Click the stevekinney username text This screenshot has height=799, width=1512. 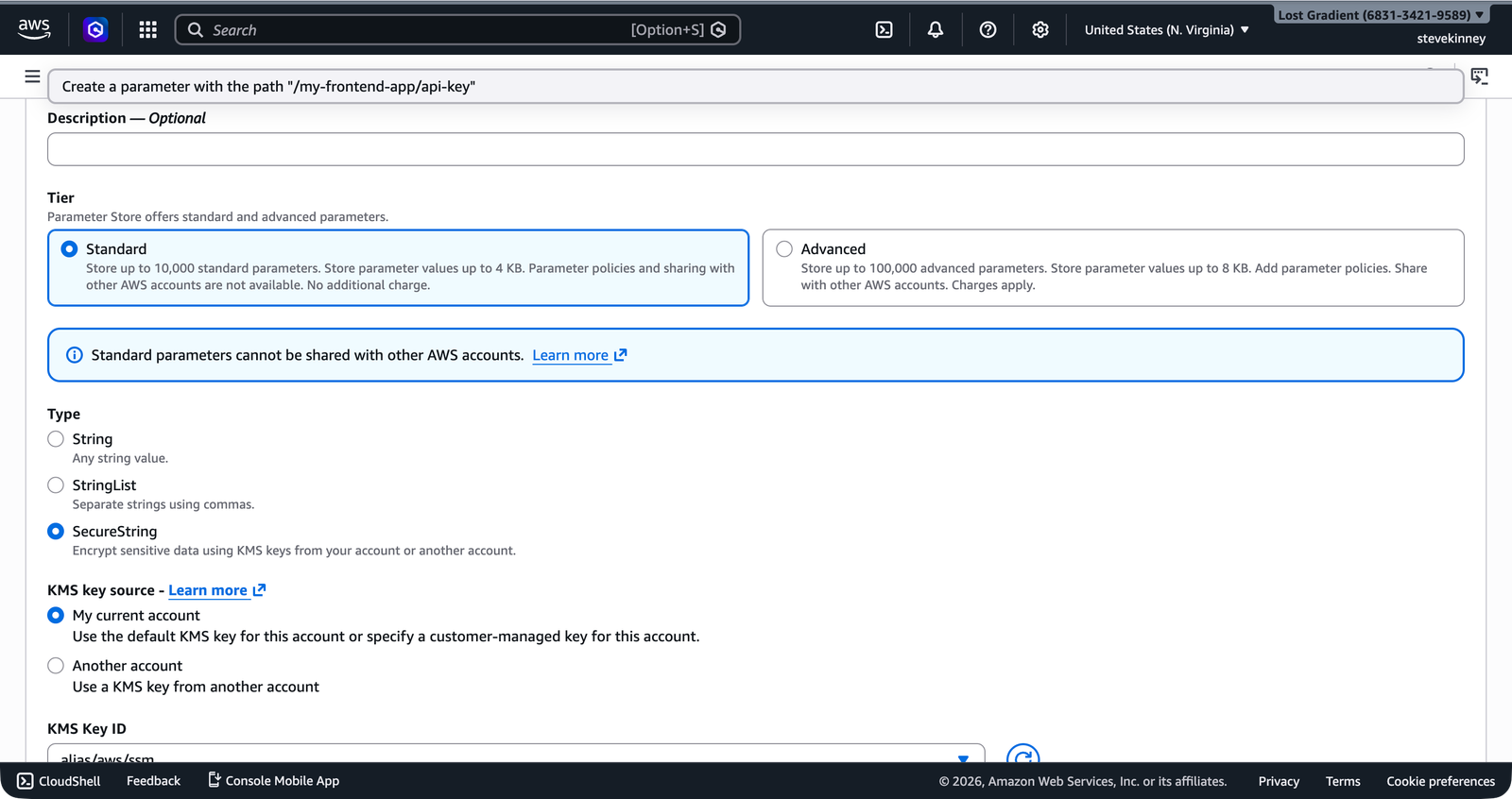tap(1451, 39)
